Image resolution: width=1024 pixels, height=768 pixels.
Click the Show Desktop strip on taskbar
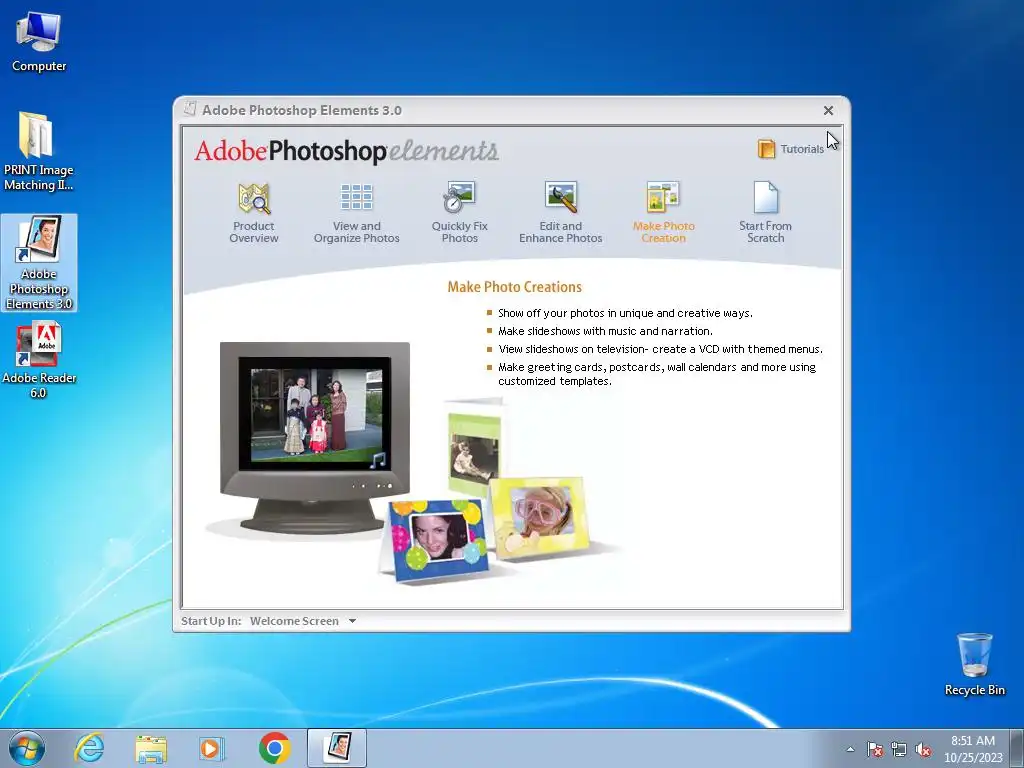pos(1019,748)
